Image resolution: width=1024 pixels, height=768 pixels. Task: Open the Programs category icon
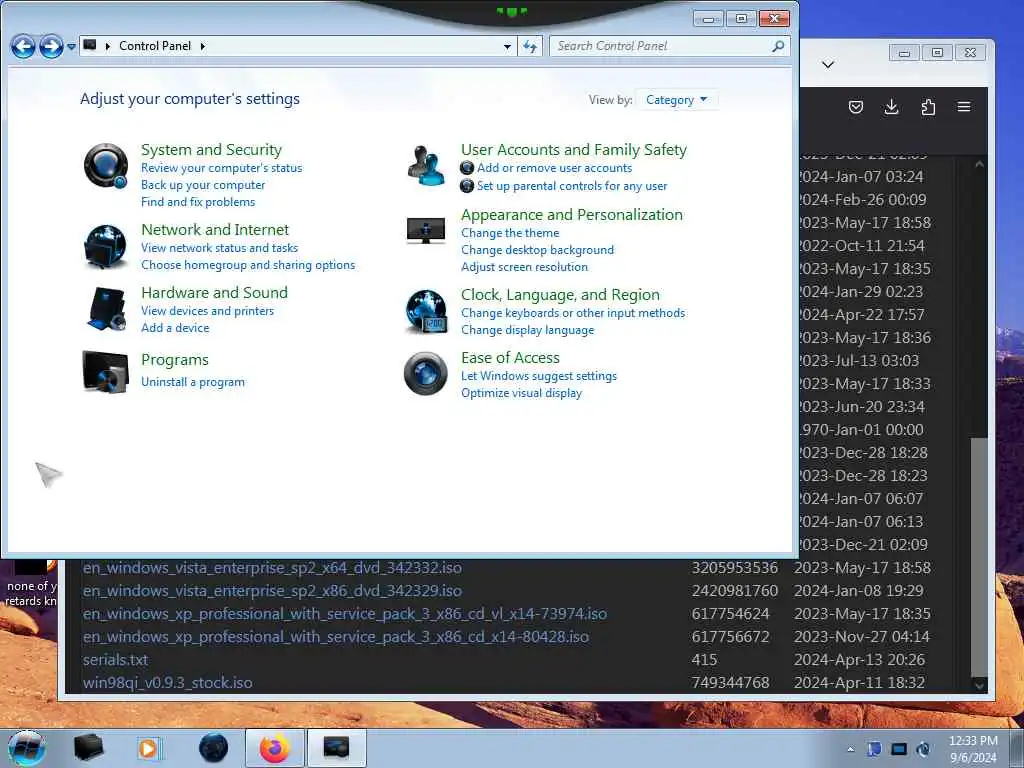105,372
